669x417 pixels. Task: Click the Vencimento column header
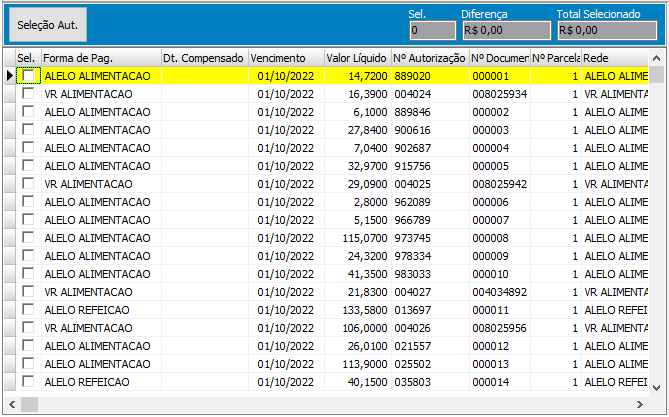point(285,58)
